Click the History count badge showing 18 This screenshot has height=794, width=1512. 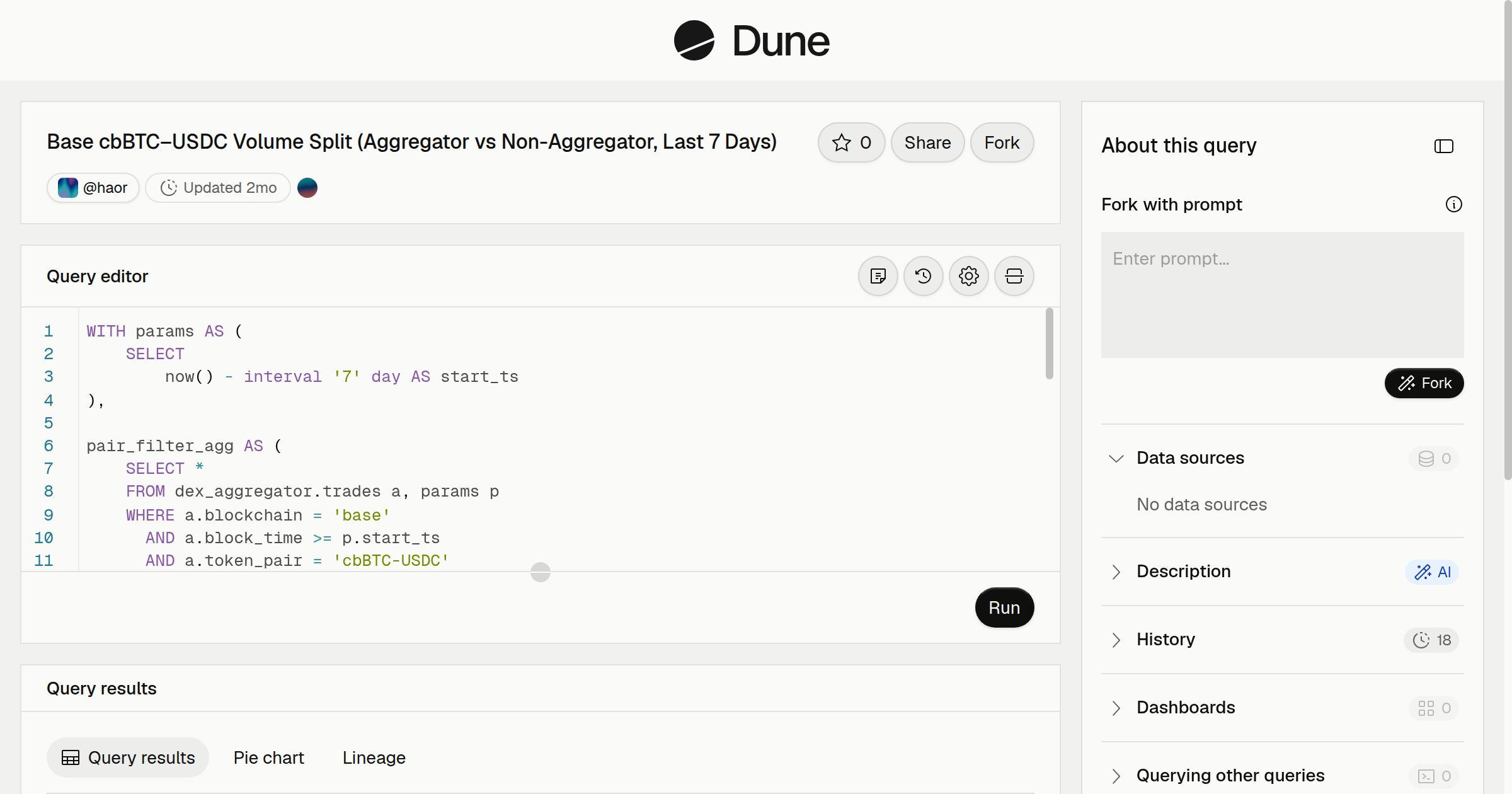pyautogui.click(x=1431, y=640)
